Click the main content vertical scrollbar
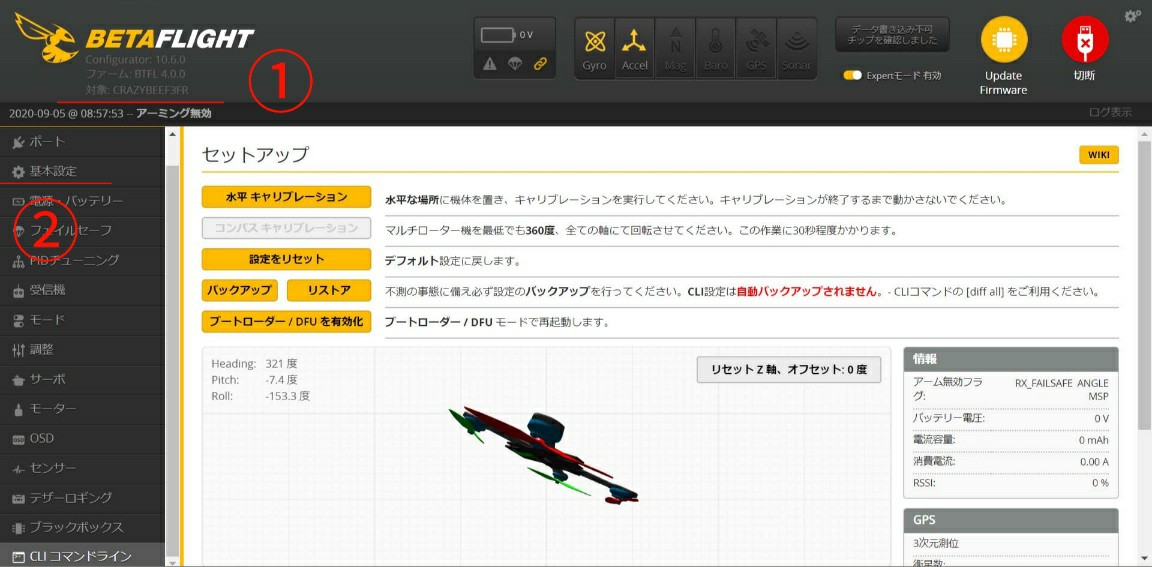The image size is (1152, 567). coord(1145,286)
